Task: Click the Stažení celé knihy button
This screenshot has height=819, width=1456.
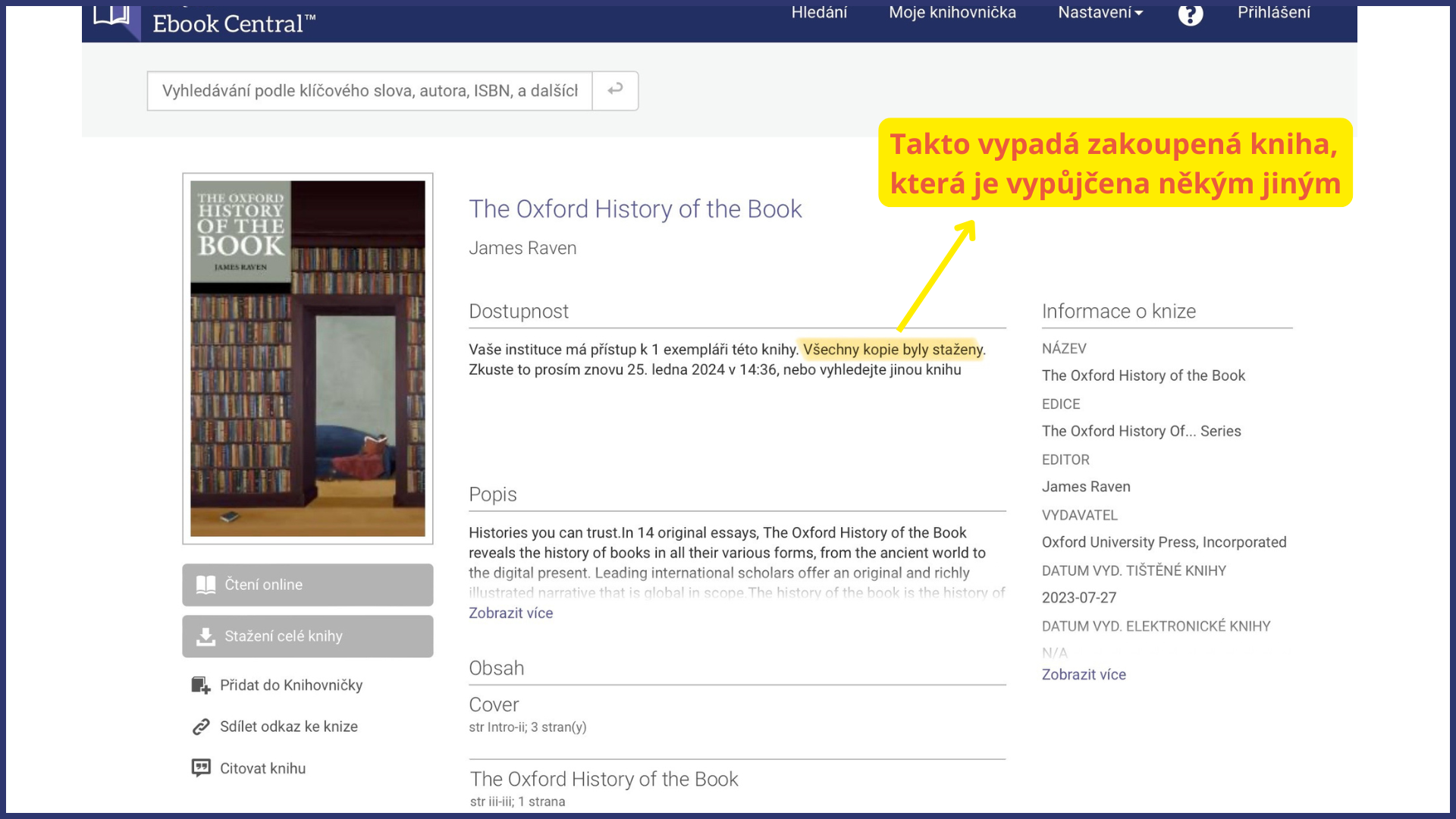Action: pos(308,636)
